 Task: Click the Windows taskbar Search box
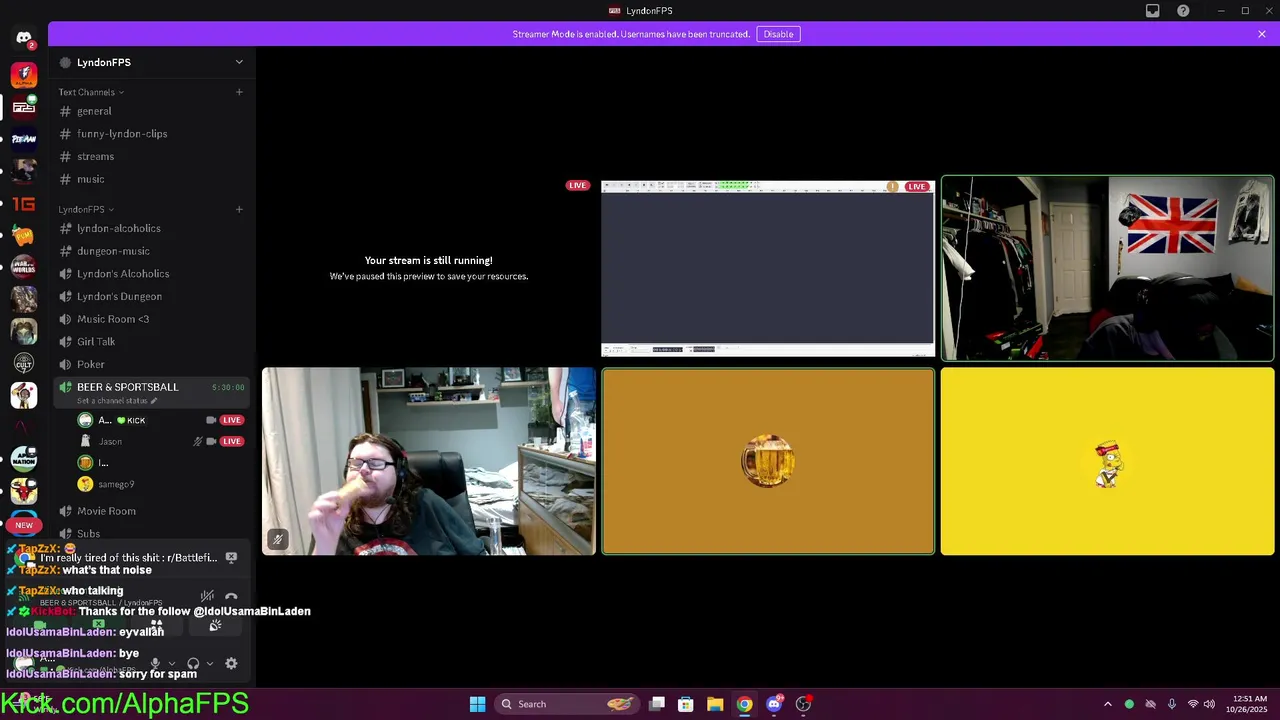(568, 704)
